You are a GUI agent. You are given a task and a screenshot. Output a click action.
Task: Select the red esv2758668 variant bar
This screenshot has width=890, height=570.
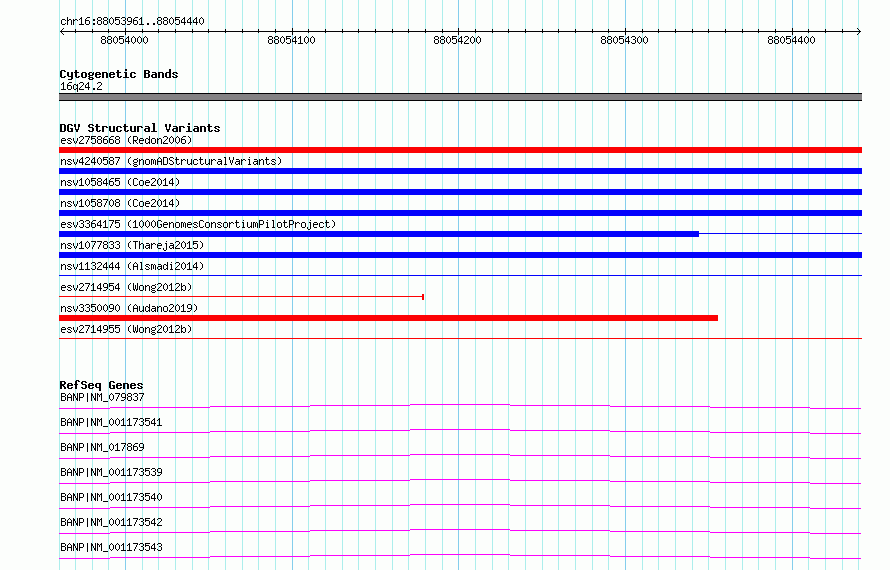460,150
